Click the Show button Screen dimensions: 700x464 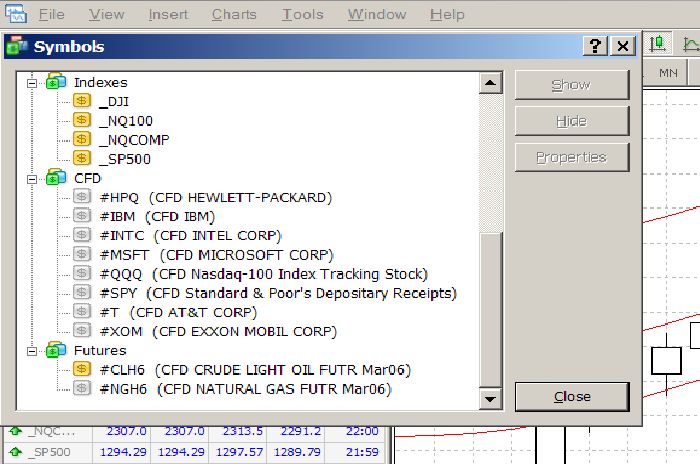[x=572, y=85]
